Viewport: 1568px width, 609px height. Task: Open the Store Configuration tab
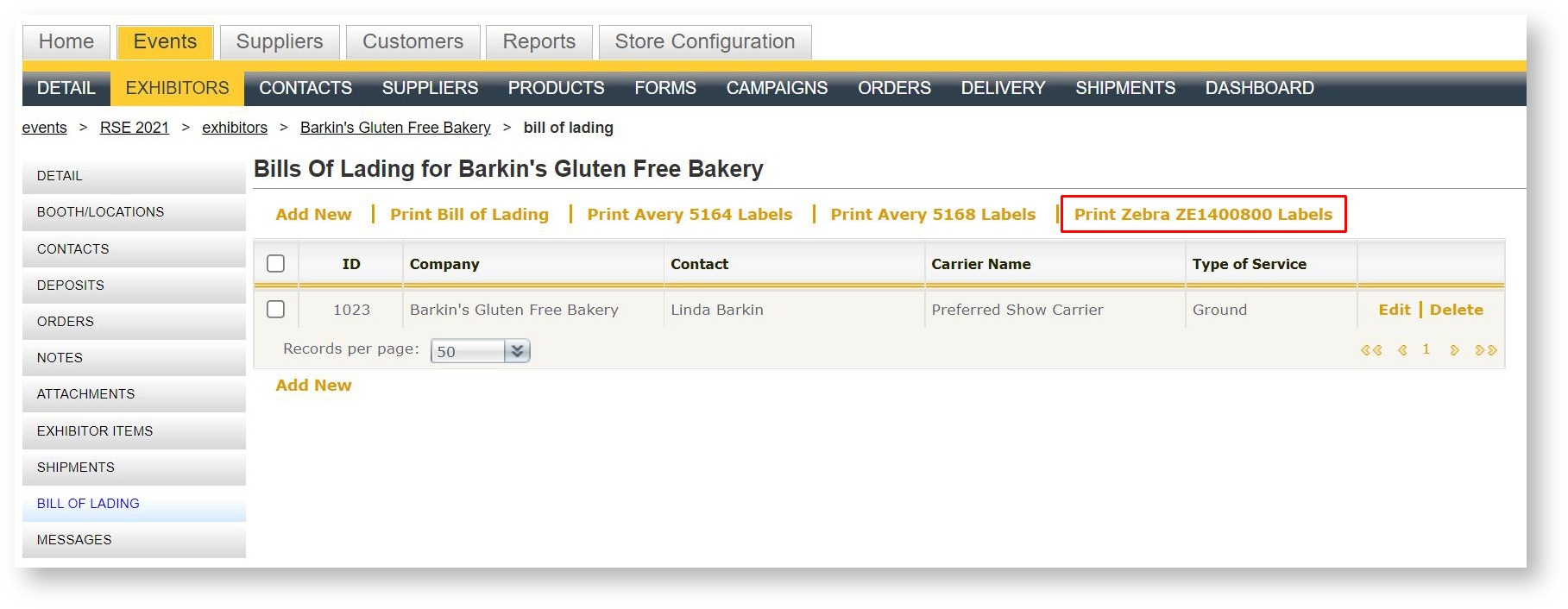tap(704, 41)
